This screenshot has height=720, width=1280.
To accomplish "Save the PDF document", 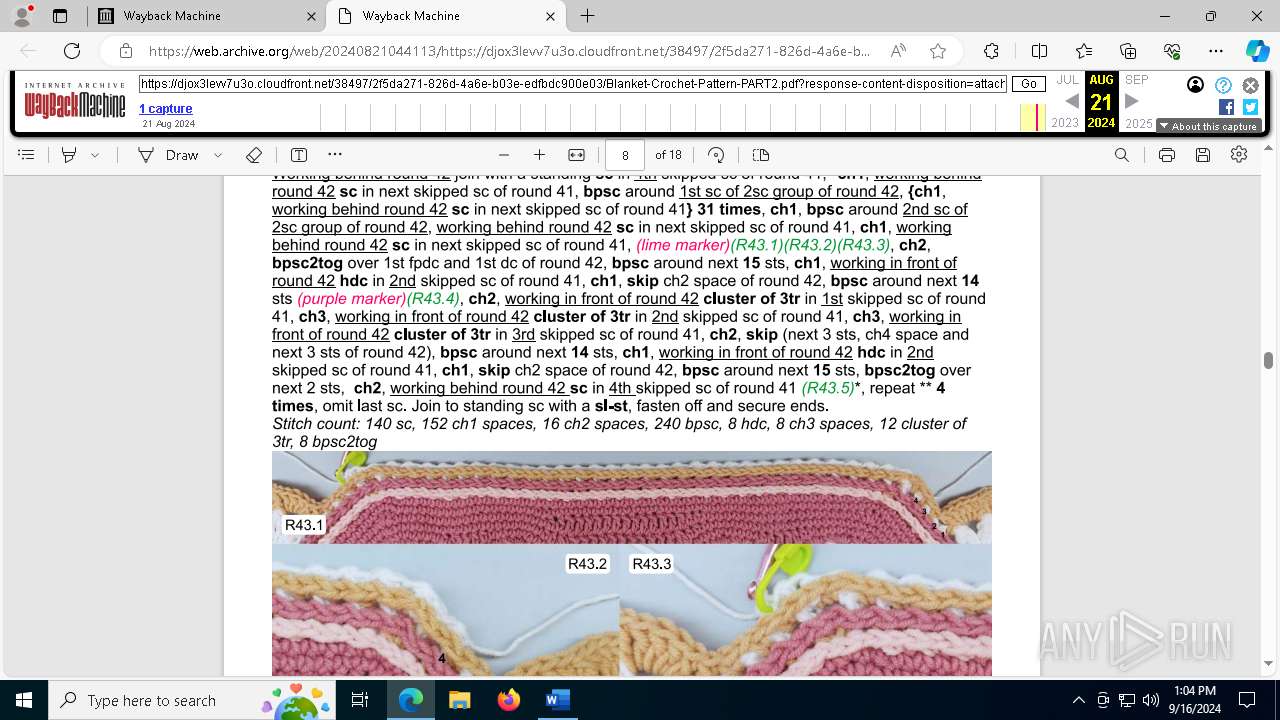I will [x=1203, y=155].
